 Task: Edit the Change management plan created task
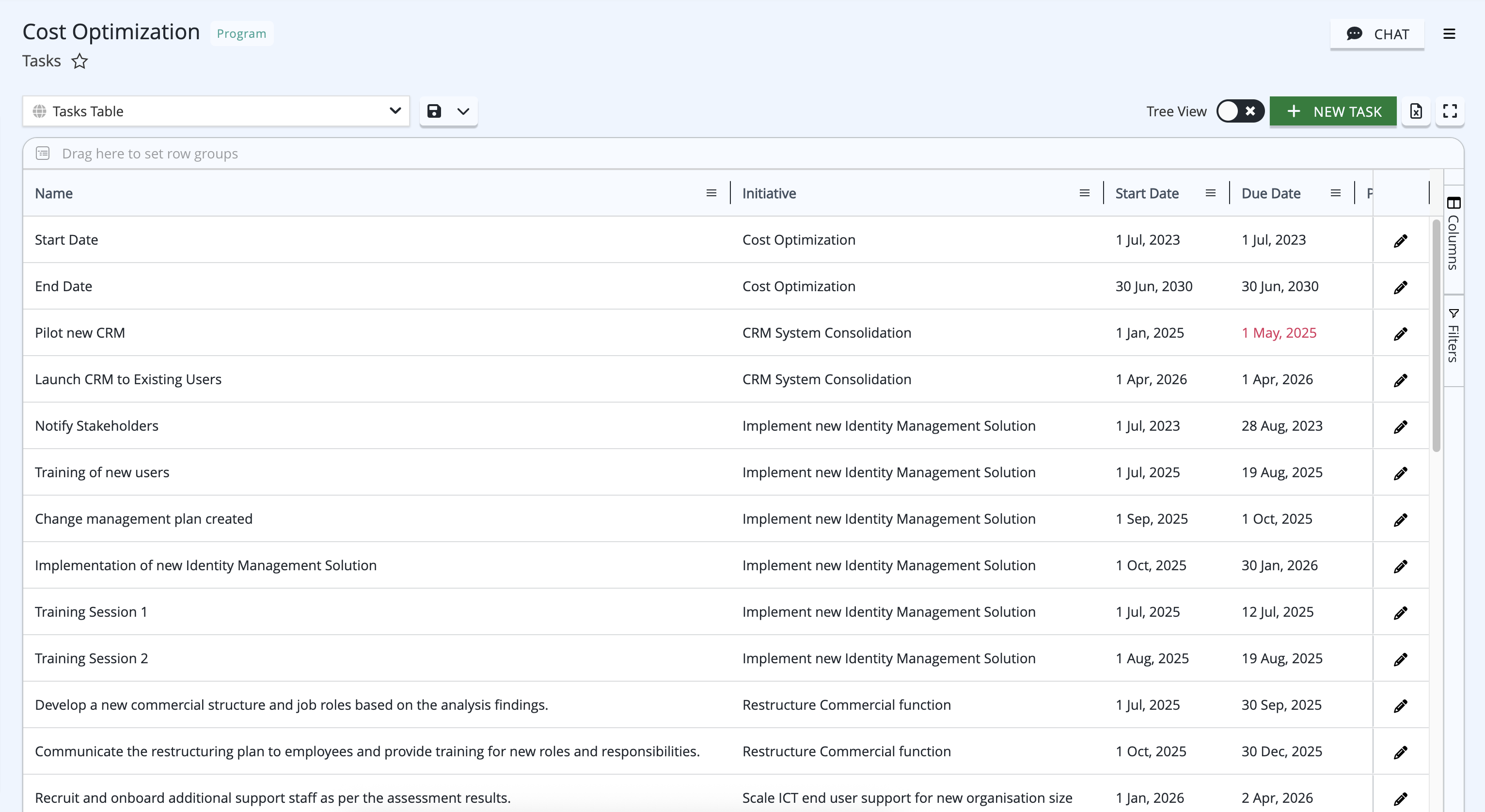coord(1401,520)
